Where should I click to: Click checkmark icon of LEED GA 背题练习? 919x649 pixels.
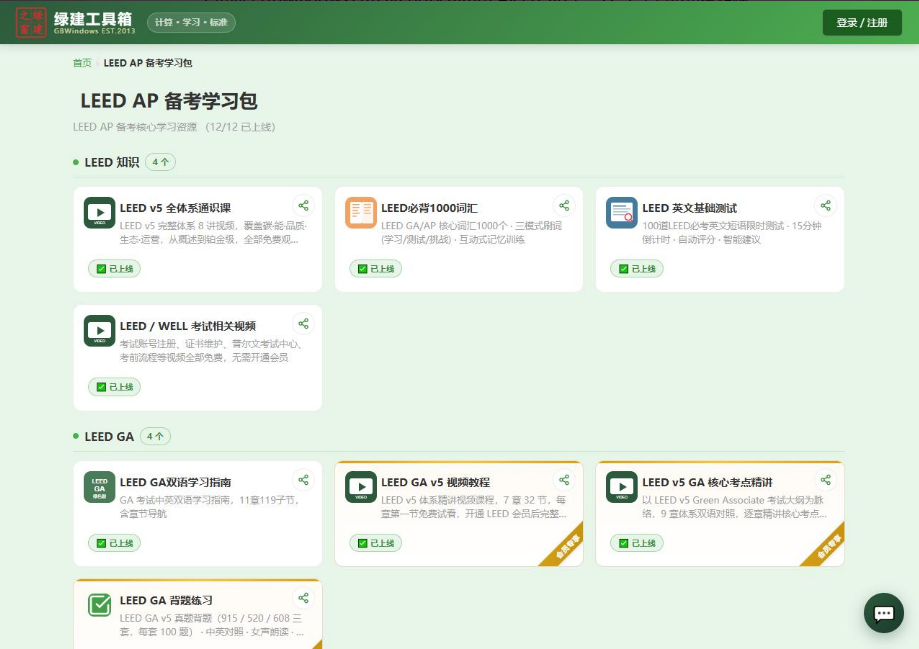pyautogui.click(x=100, y=605)
